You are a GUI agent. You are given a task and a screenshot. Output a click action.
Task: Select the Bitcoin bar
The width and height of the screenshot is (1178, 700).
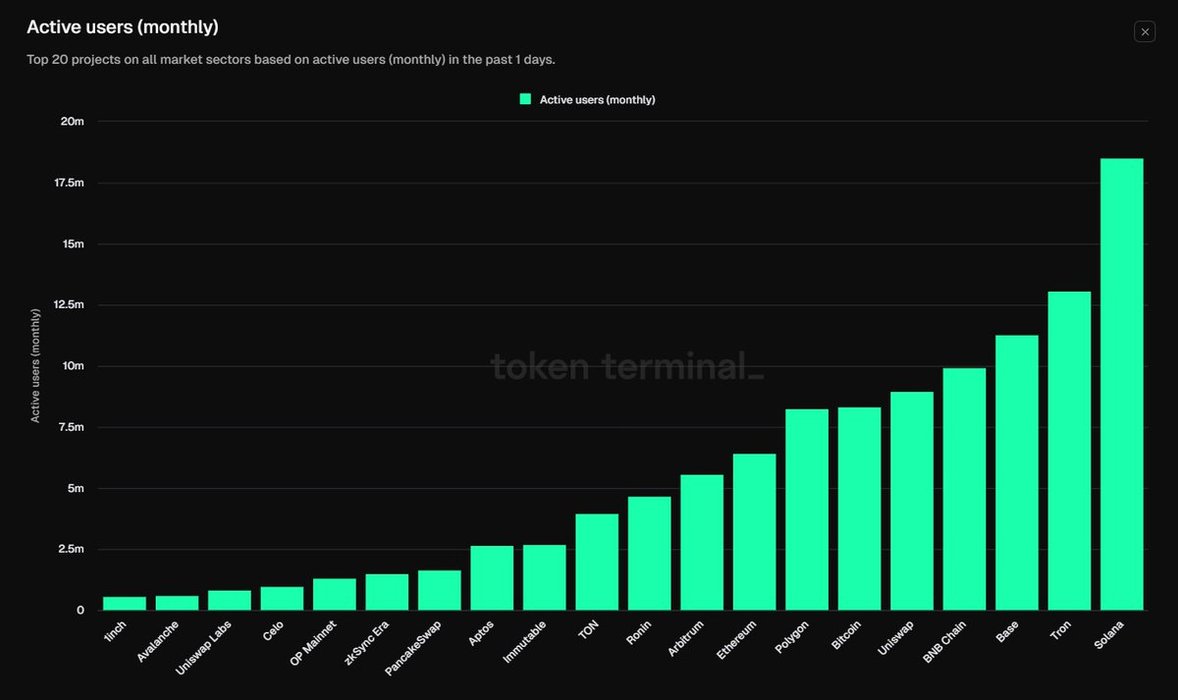pos(859,508)
